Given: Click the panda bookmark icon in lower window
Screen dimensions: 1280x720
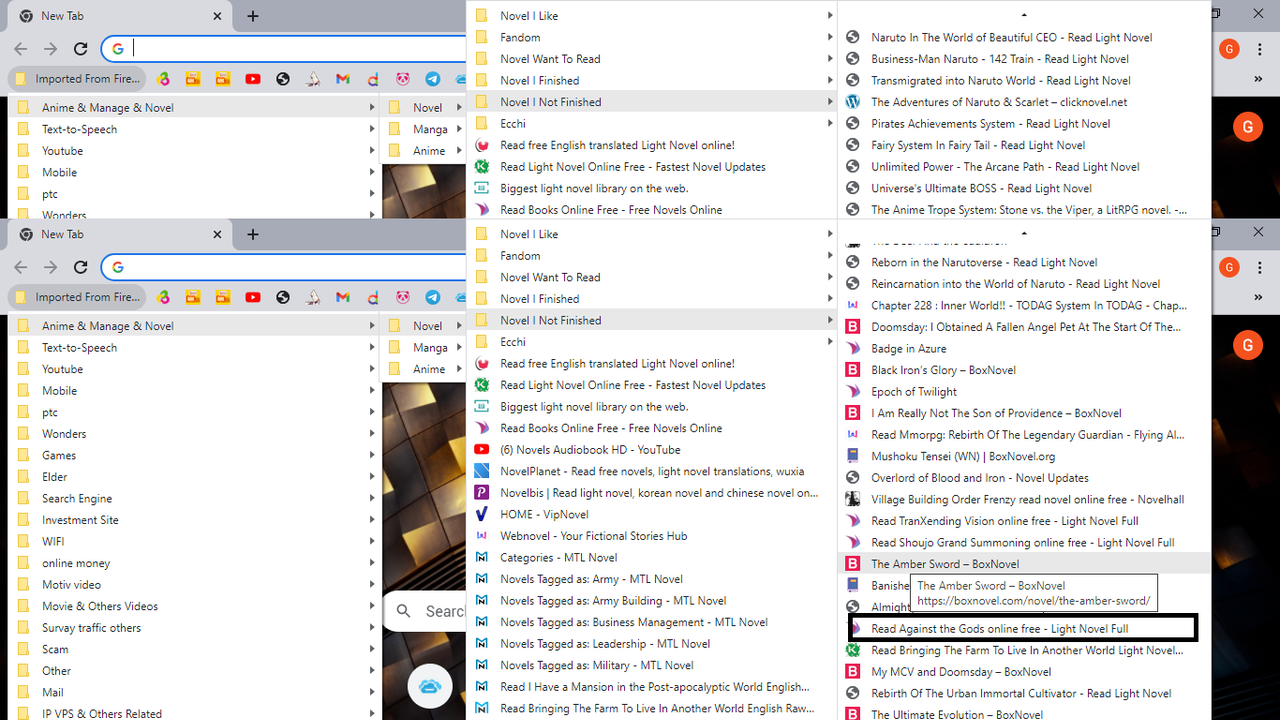Looking at the screenshot, I should coord(402,297).
